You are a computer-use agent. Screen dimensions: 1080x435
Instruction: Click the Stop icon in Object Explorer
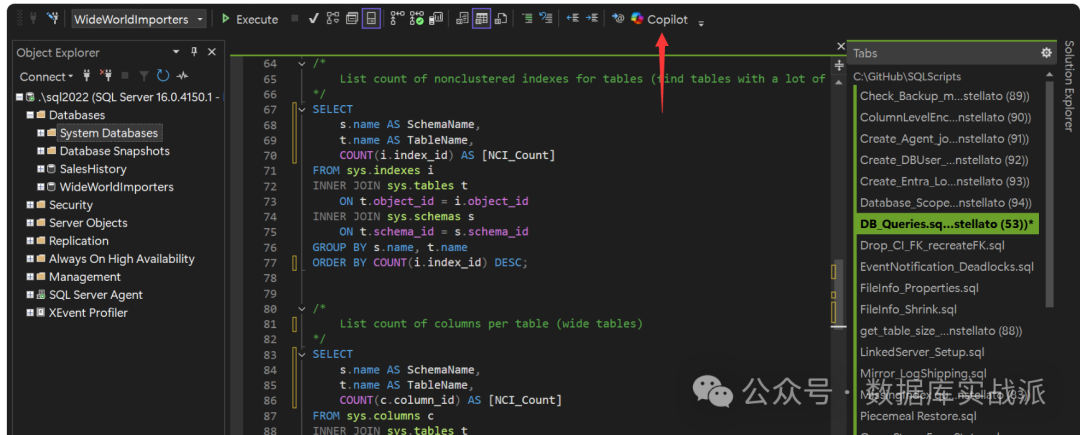point(125,76)
